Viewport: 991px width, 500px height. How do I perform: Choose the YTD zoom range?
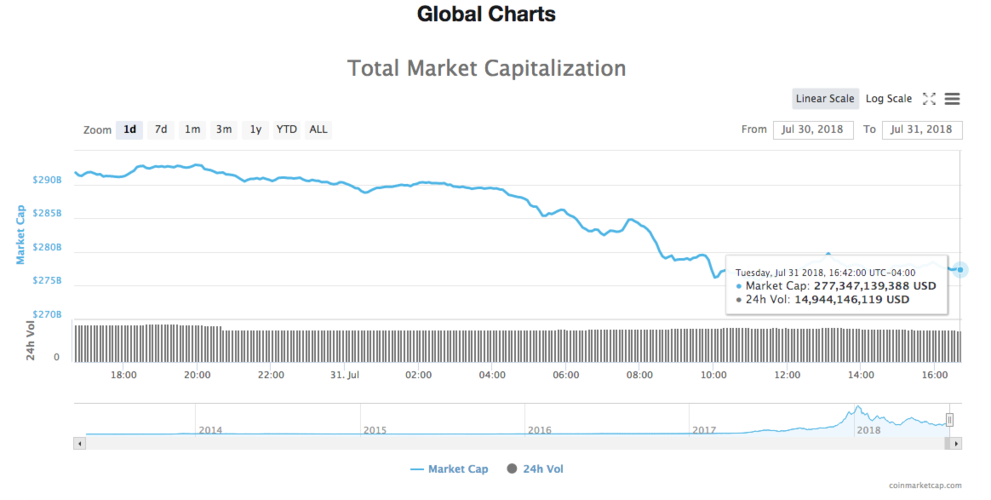click(287, 129)
